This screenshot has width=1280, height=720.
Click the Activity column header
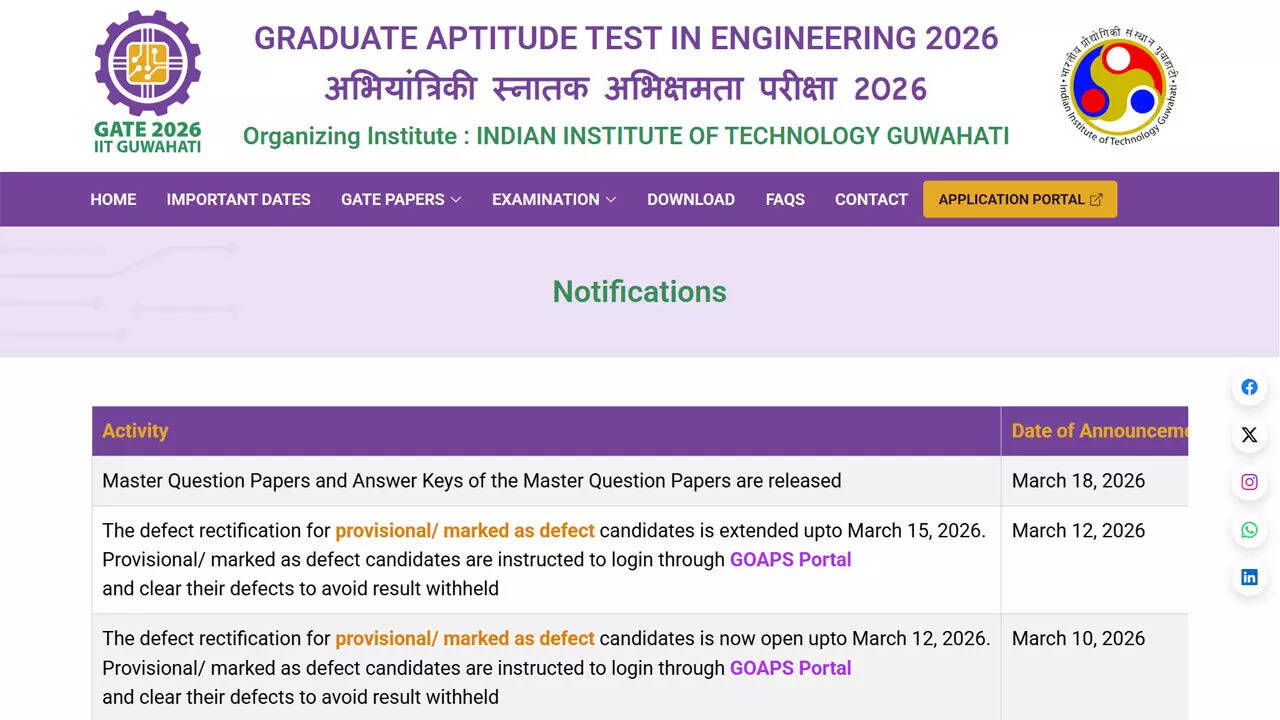pos(135,430)
